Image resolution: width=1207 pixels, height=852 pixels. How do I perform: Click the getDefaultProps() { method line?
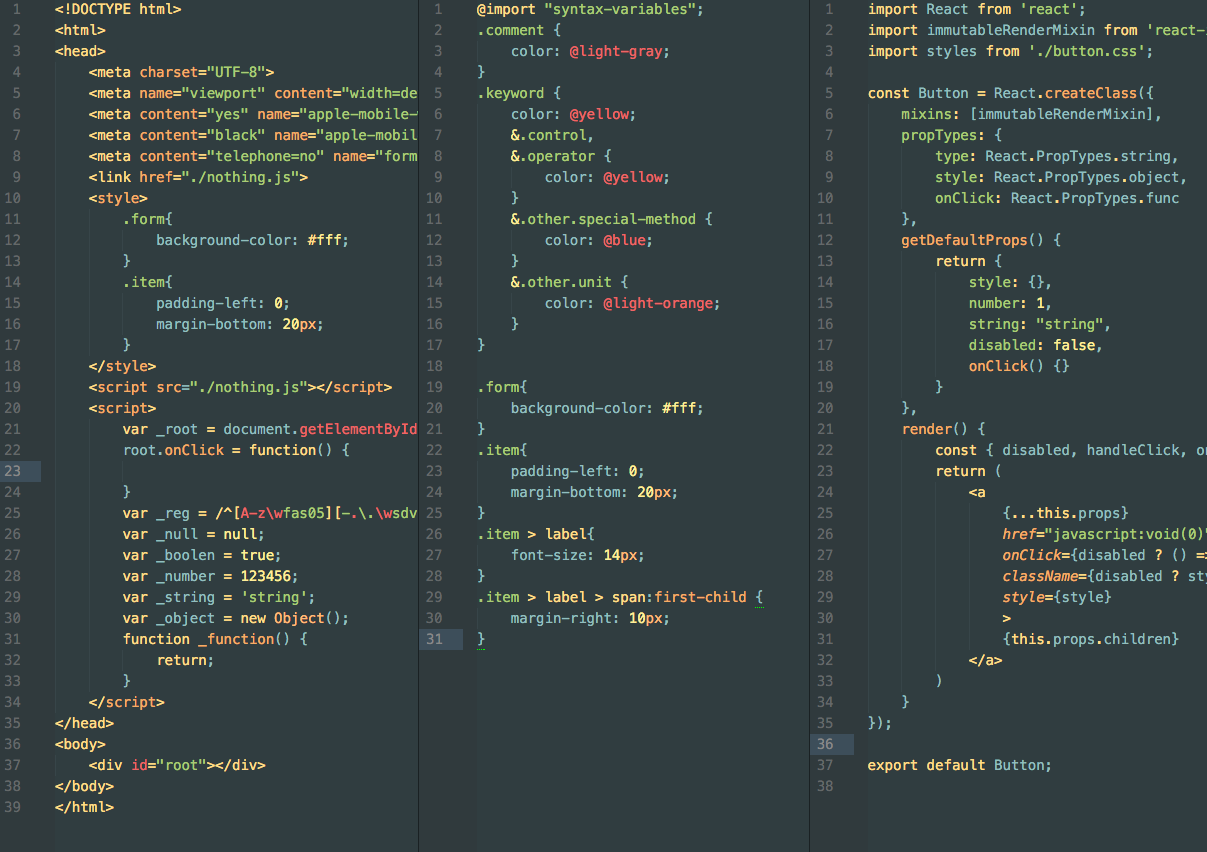981,240
